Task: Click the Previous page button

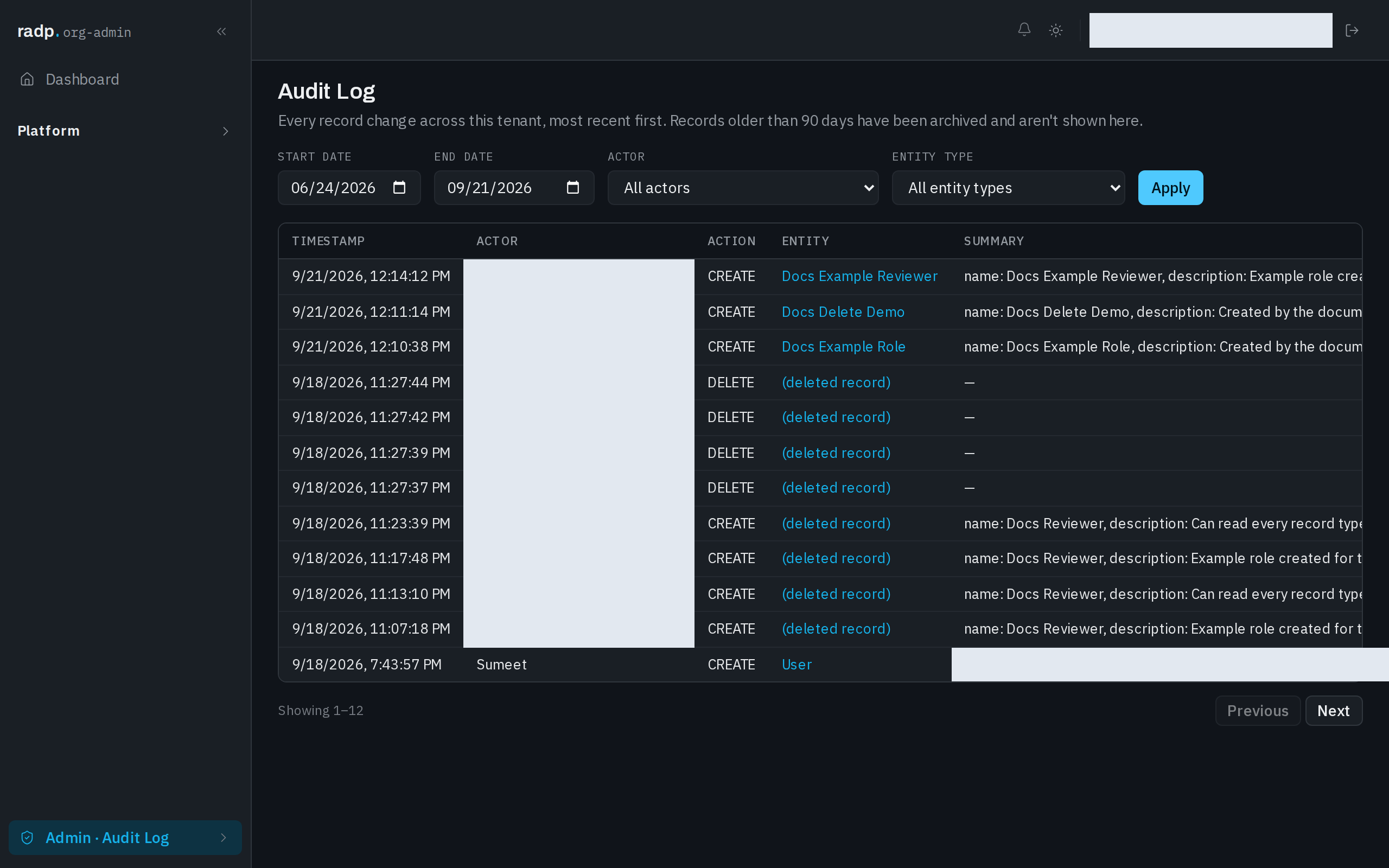Action: point(1258,711)
